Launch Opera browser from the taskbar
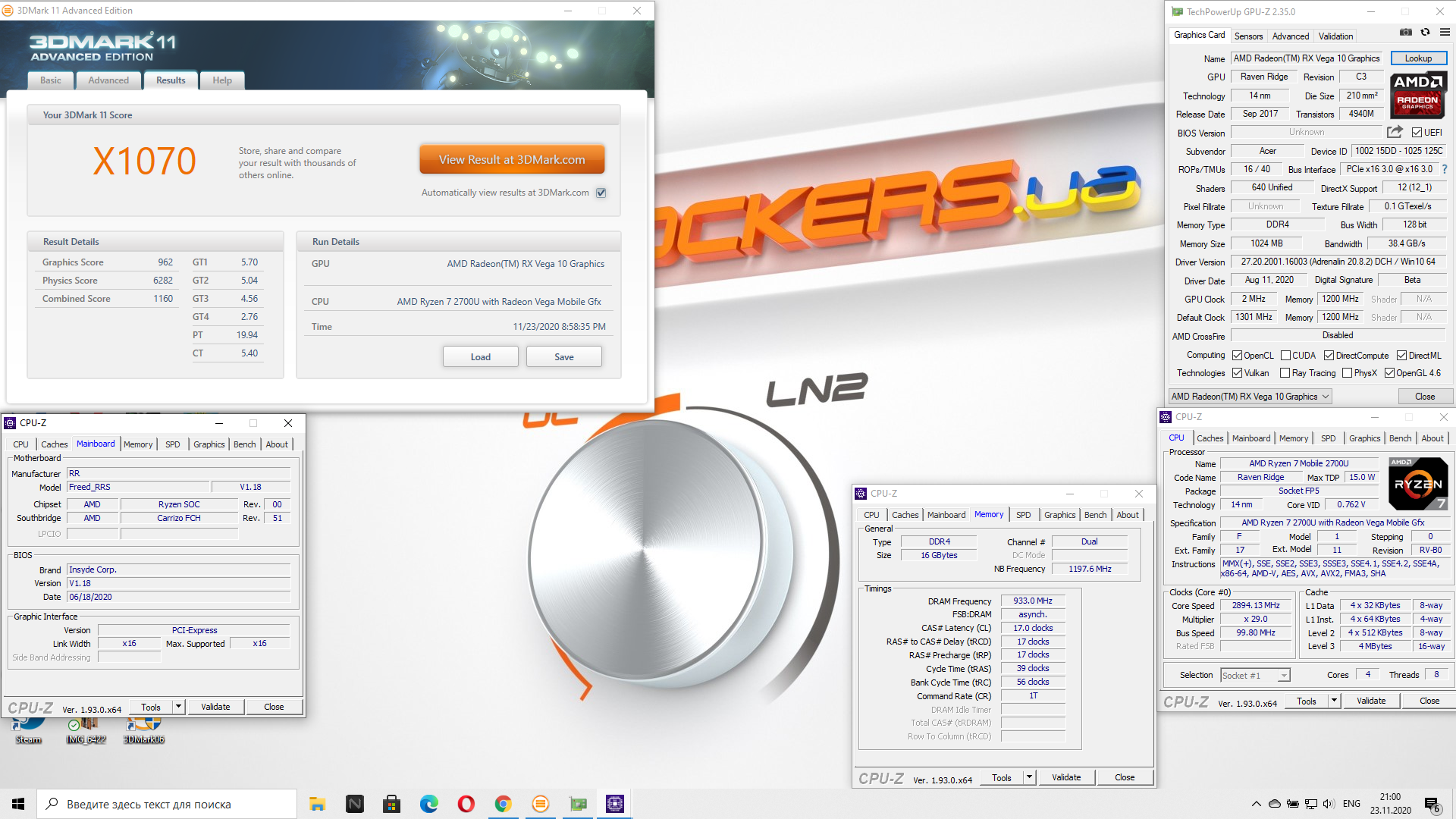 click(x=466, y=804)
